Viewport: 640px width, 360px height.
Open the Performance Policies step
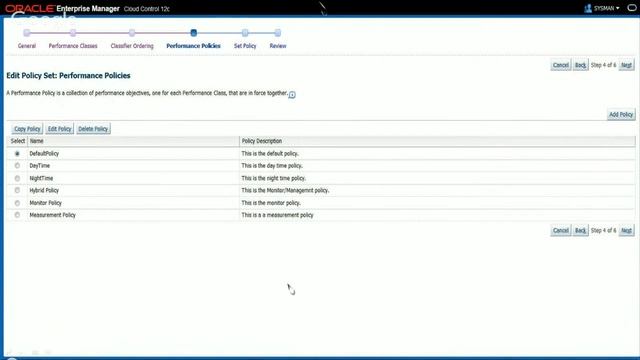click(x=193, y=46)
